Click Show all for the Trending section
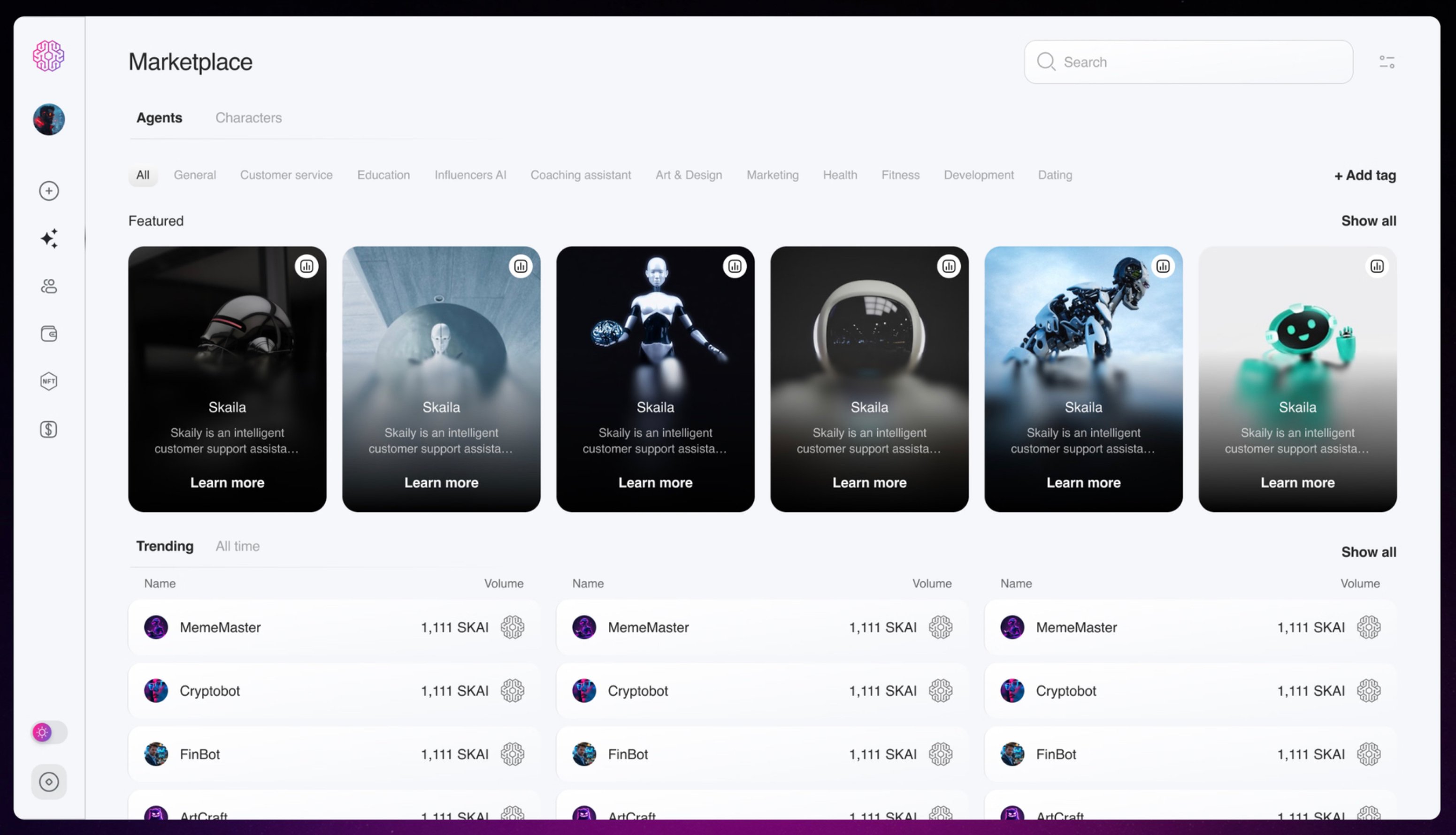 [1368, 552]
